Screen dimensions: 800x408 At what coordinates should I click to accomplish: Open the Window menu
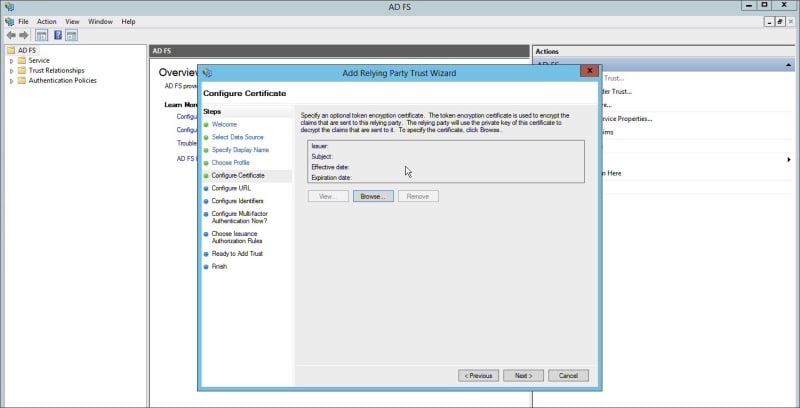coord(100,21)
